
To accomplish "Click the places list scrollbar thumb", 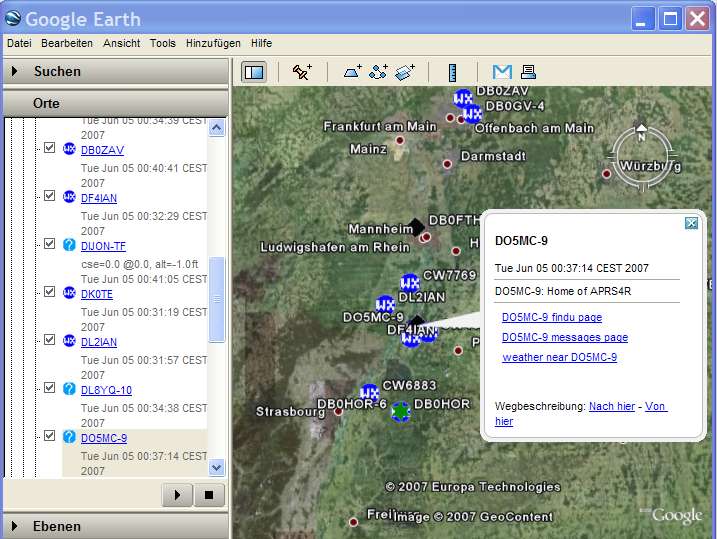I will tap(217, 299).
